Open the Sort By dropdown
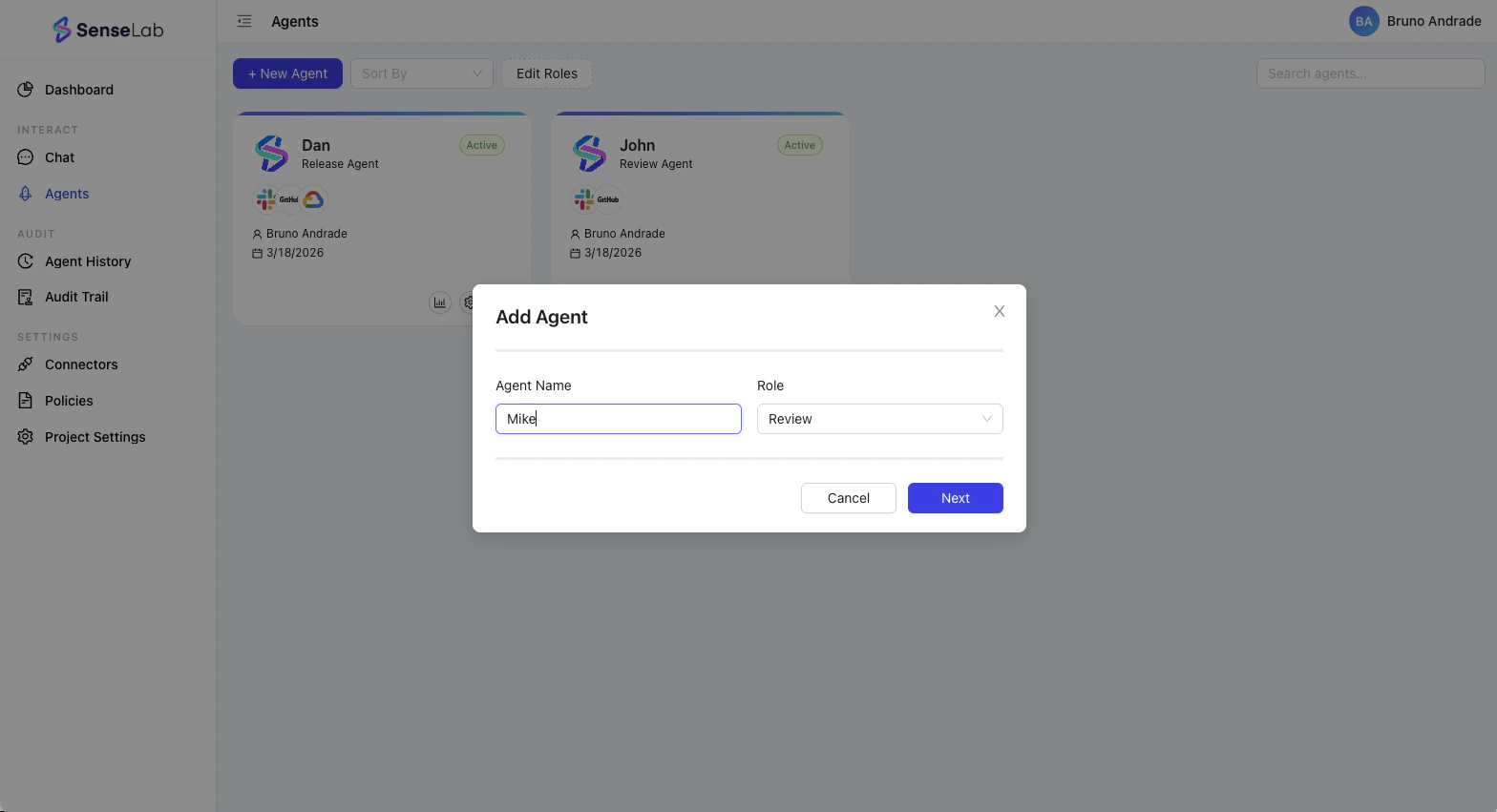Image resolution: width=1497 pixels, height=812 pixels. (422, 73)
